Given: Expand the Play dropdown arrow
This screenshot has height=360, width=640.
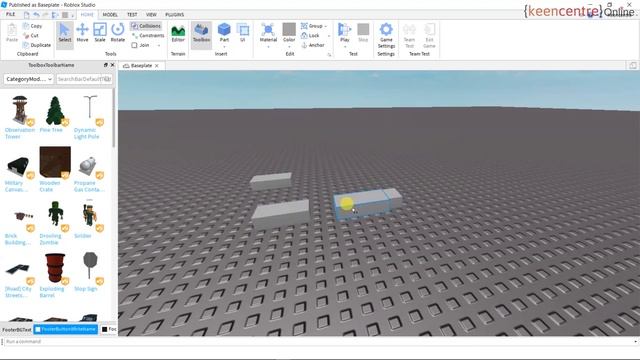Looking at the screenshot, I should click(344, 47).
